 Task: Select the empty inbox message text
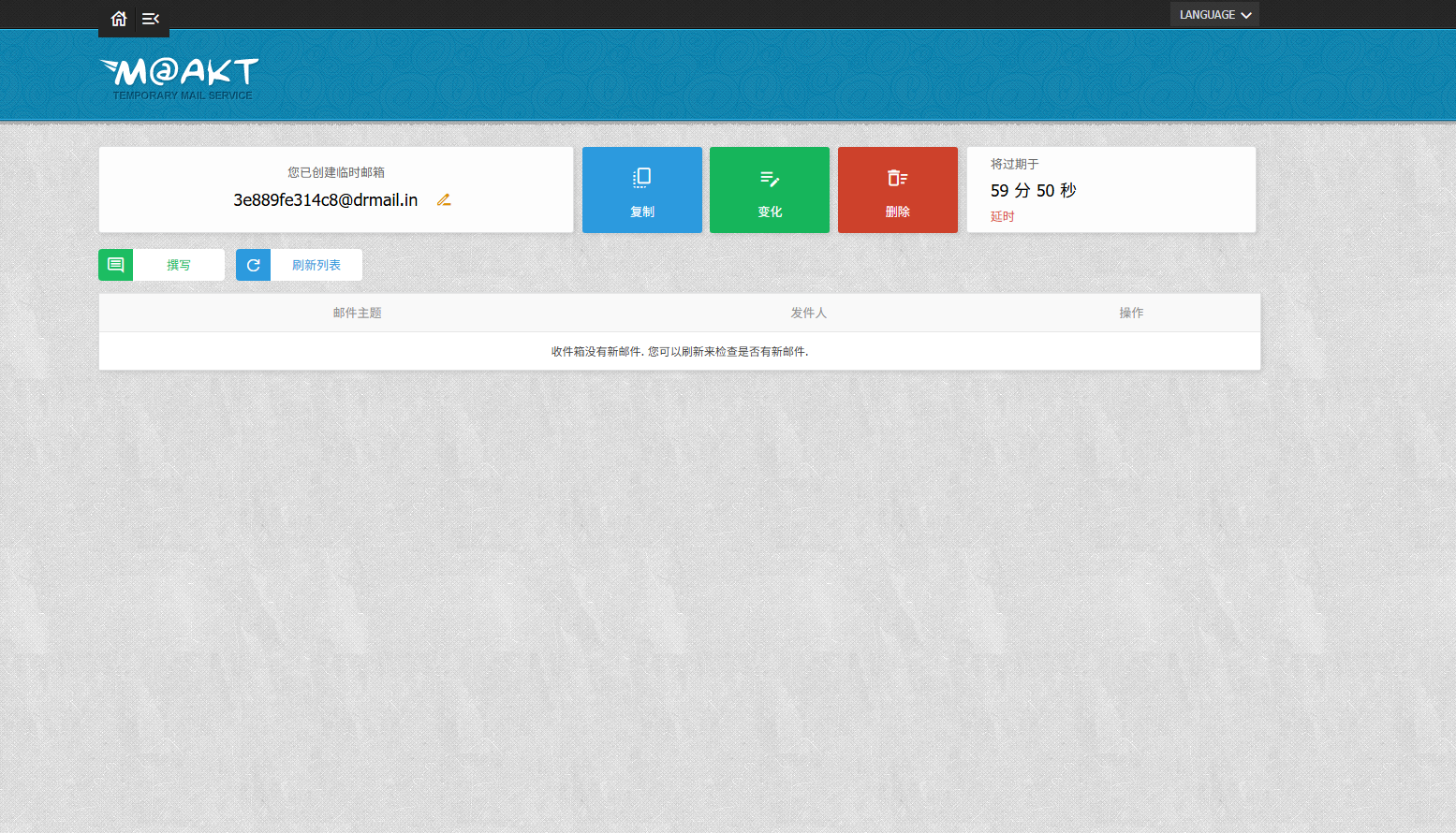pos(680,352)
